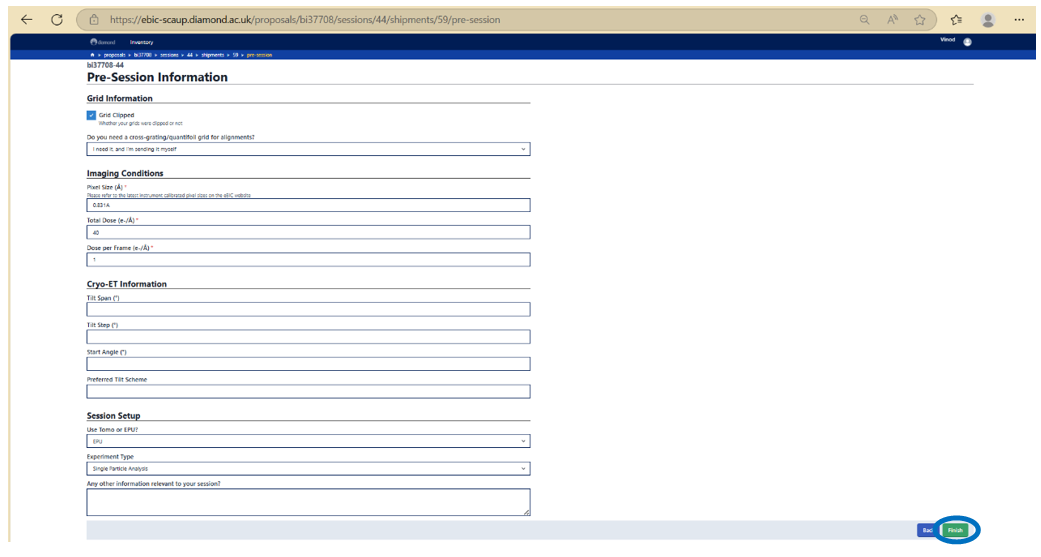Open the browser profile avatar

pyautogui.click(x=988, y=20)
